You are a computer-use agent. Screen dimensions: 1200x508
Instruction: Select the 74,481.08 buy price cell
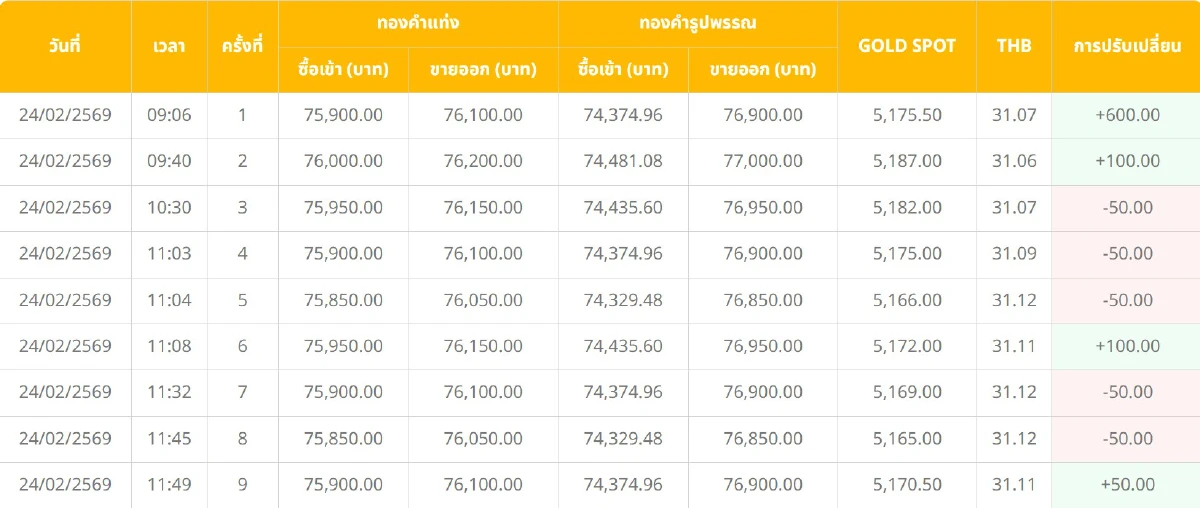[x=623, y=161]
